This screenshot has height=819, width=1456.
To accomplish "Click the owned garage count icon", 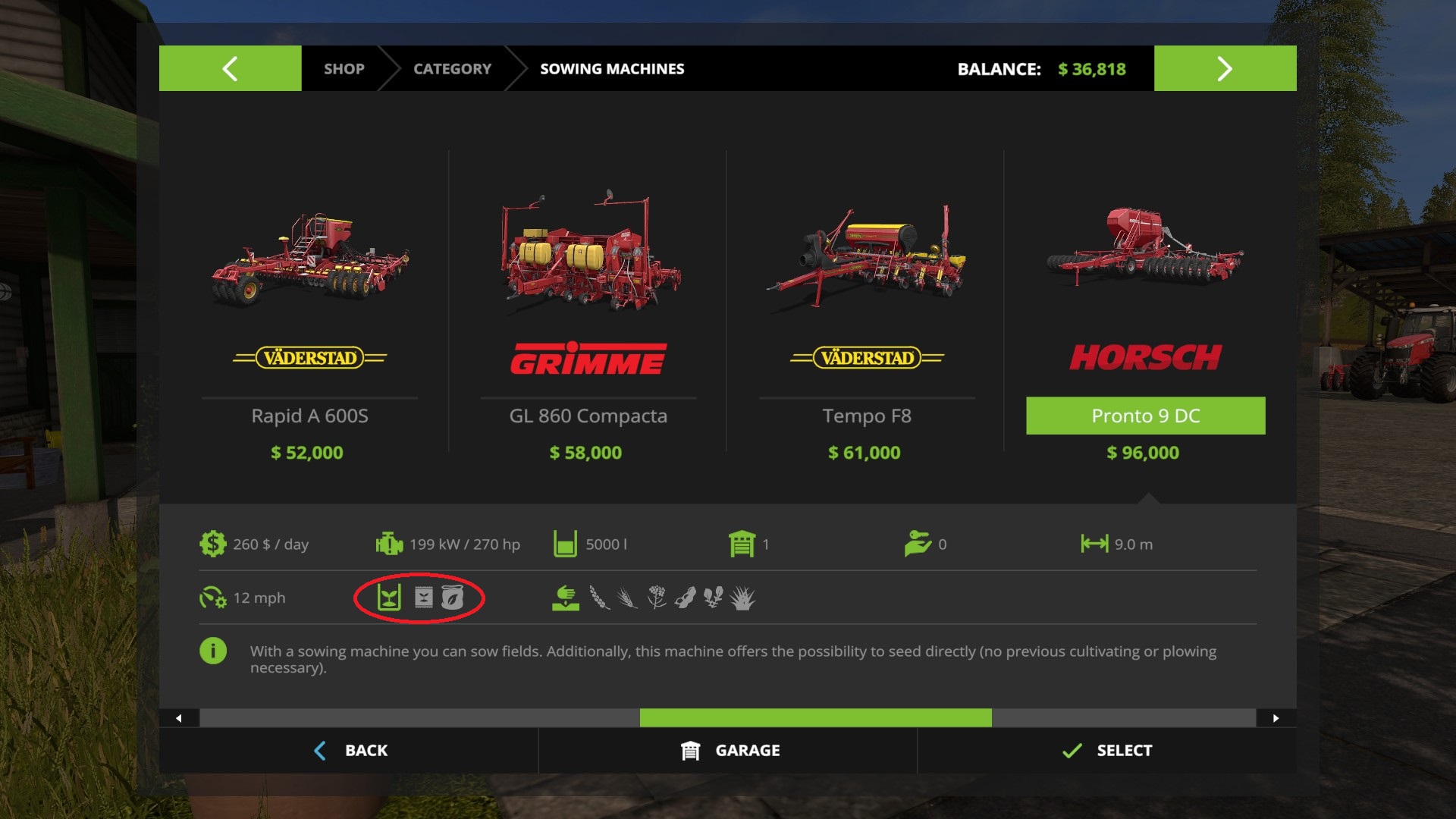I will (742, 544).
